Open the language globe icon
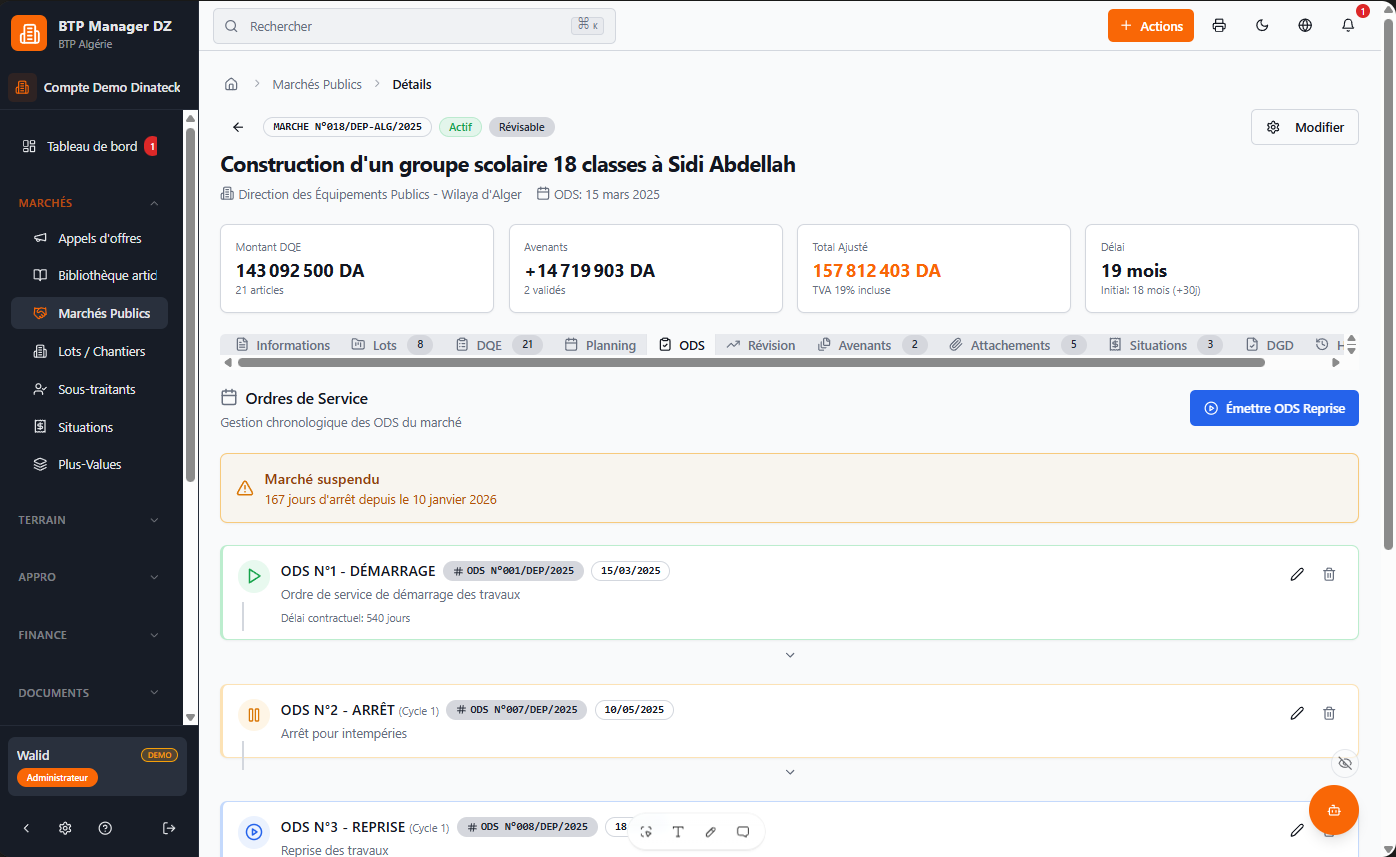 [1305, 26]
